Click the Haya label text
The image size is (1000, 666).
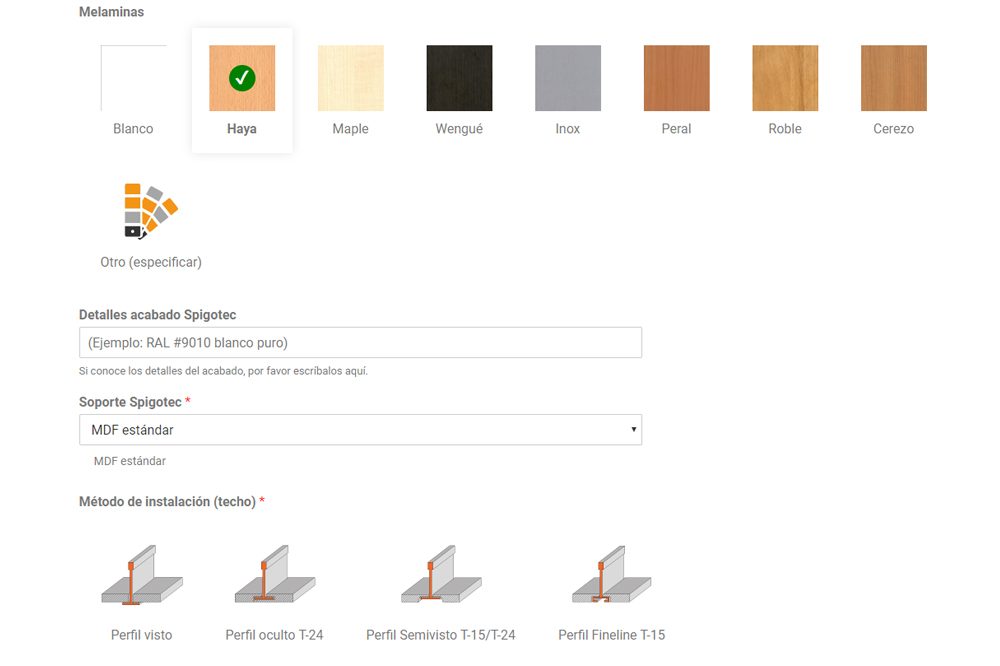click(x=242, y=129)
